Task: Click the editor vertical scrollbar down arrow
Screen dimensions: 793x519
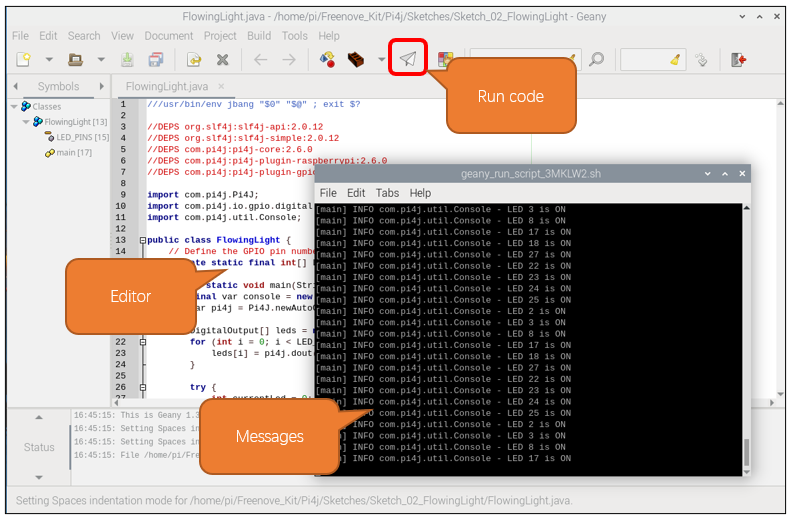Action: coord(780,394)
